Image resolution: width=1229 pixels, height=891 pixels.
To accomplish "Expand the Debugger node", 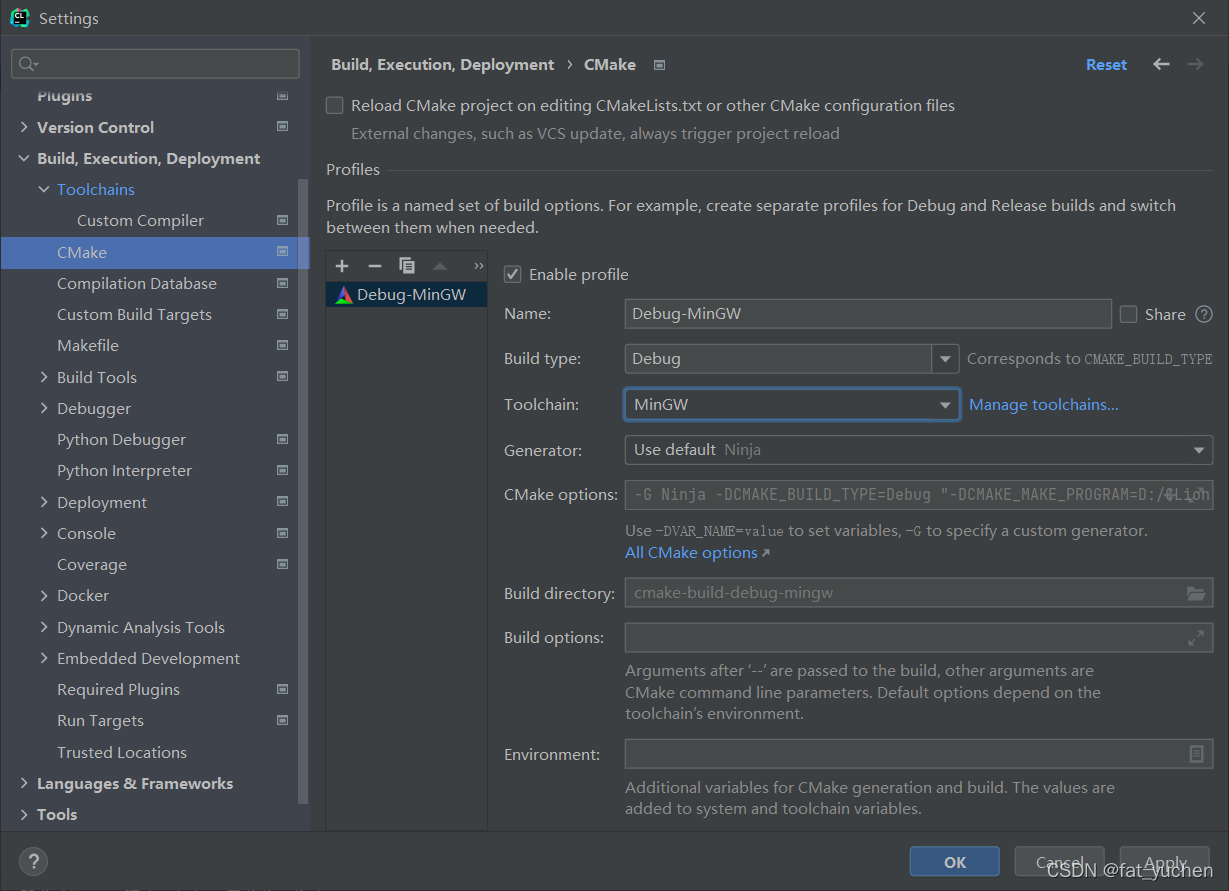I will 44,408.
